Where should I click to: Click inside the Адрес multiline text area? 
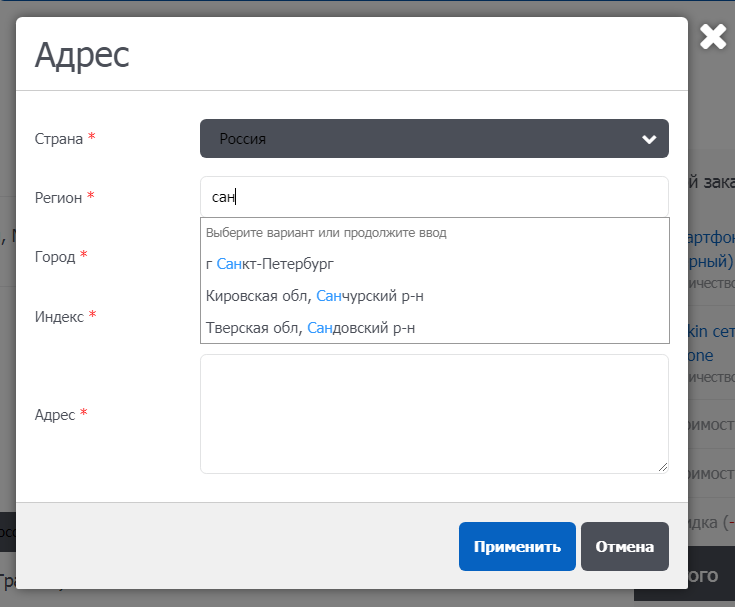click(434, 414)
